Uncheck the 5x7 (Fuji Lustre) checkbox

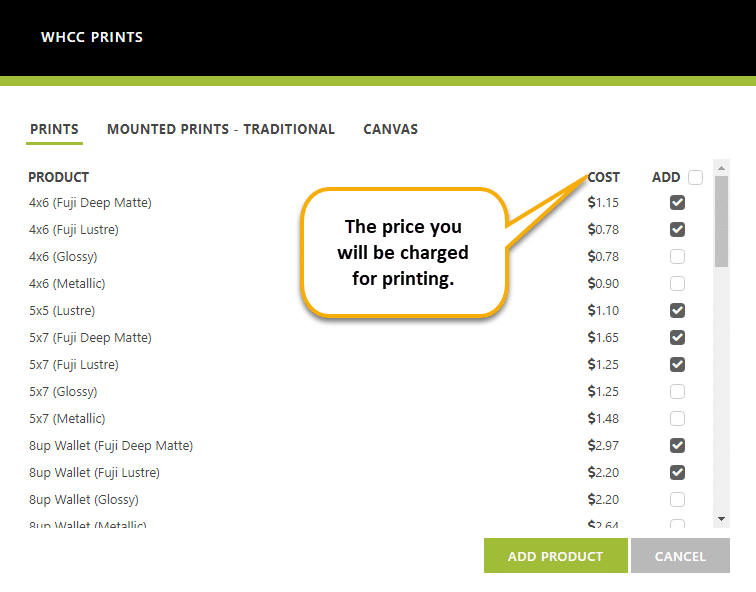coord(677,364)
